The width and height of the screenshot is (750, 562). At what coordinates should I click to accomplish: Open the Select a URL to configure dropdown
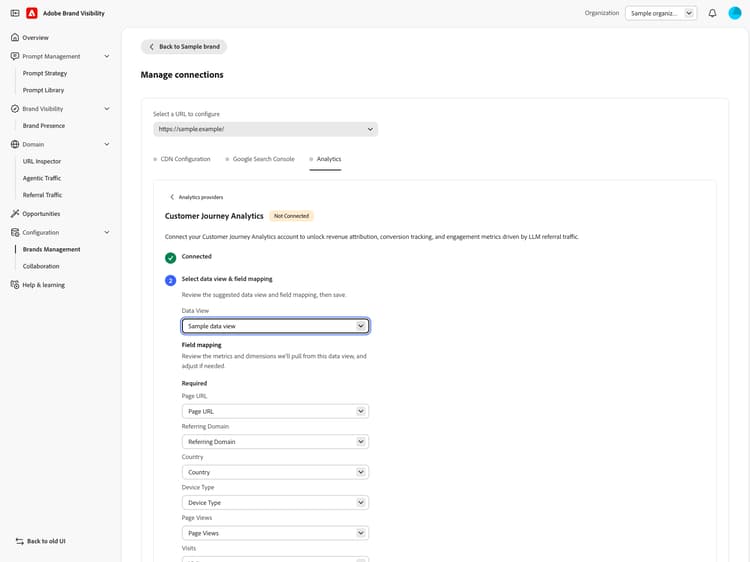click(x=265, y=129)
